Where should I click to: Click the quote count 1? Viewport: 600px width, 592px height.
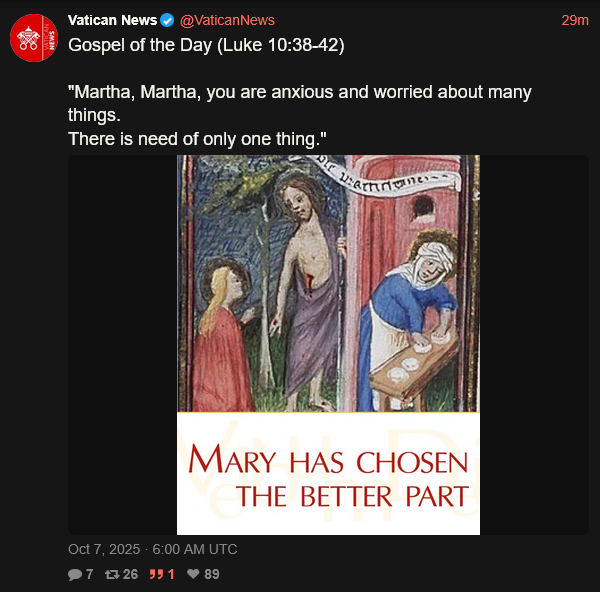tap(171, 574)
